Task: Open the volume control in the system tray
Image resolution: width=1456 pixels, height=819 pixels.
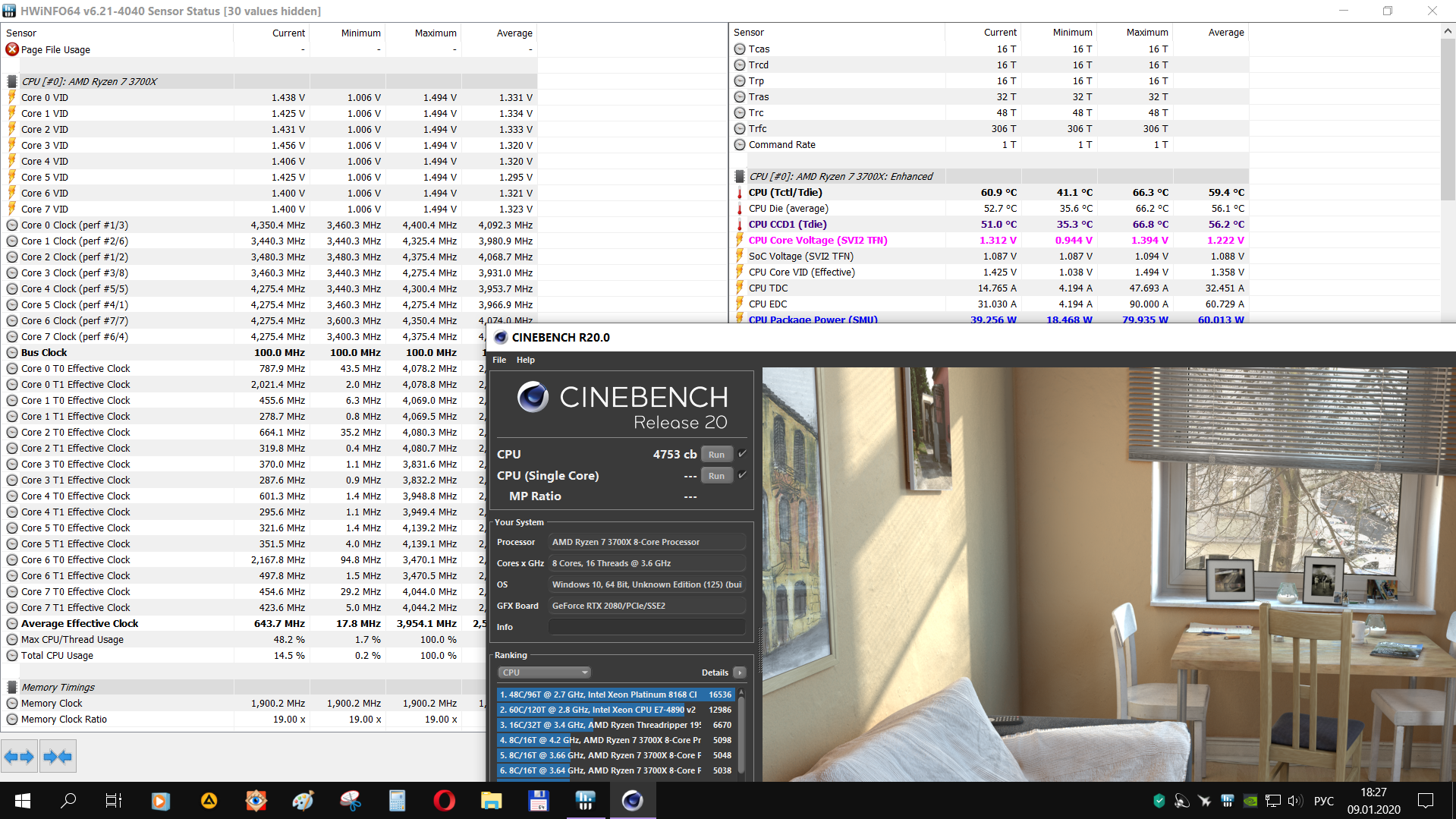Action: tap(1295, 801)
